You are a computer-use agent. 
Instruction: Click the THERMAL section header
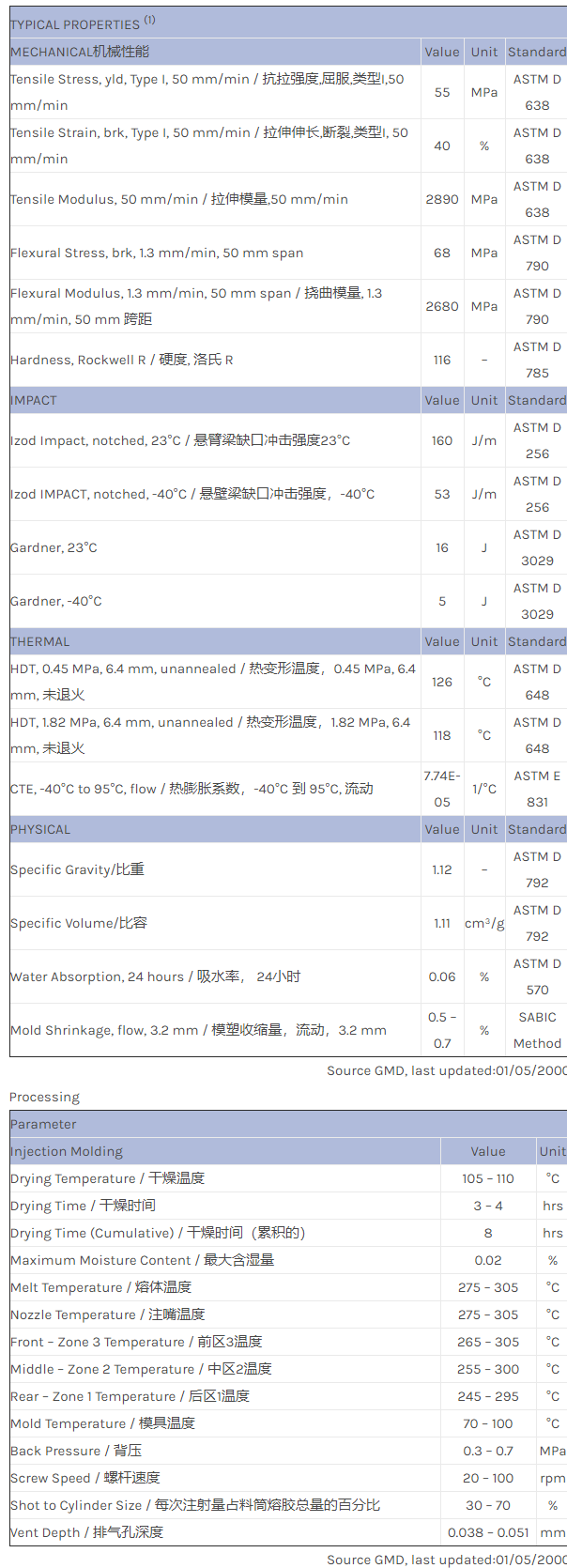[40, 641]
